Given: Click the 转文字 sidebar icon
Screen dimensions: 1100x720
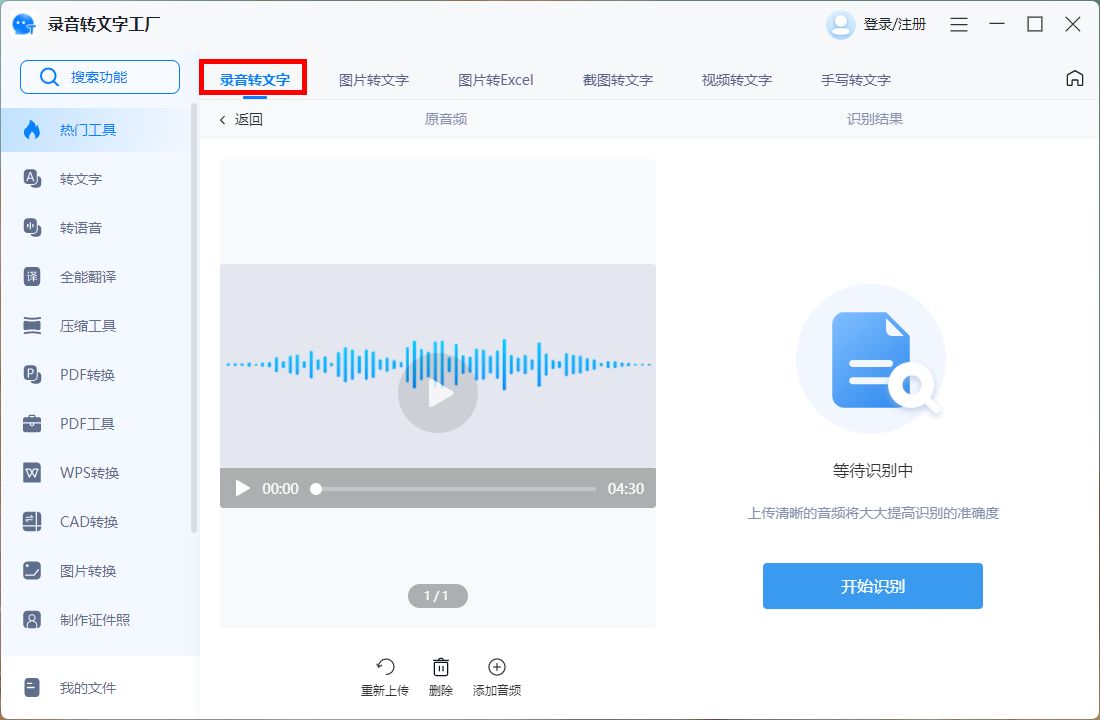Looking at the screenshot, I should coord(32,178).
